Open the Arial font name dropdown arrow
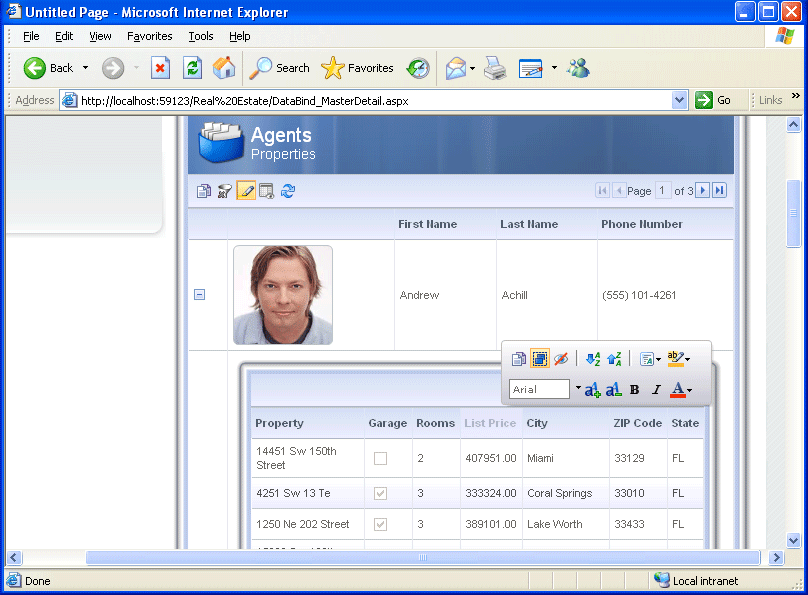The height and width of the screenshot is (595, 808). coord(578,387)
